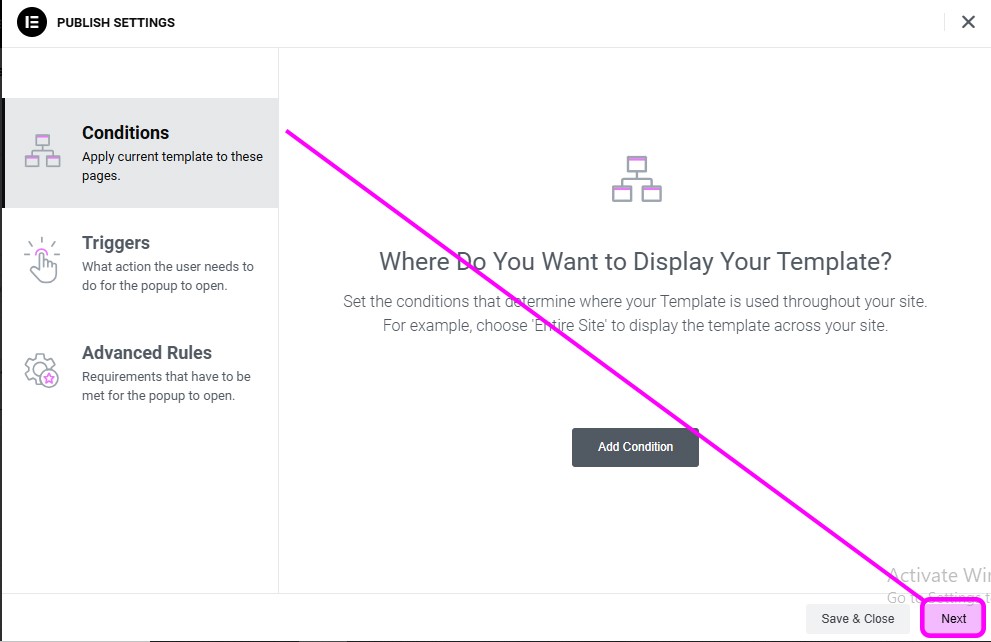Screen dimensions: 991x642
Task: Click the PUBLISH SETTINGS title text
Action: [x=116, y=23]
